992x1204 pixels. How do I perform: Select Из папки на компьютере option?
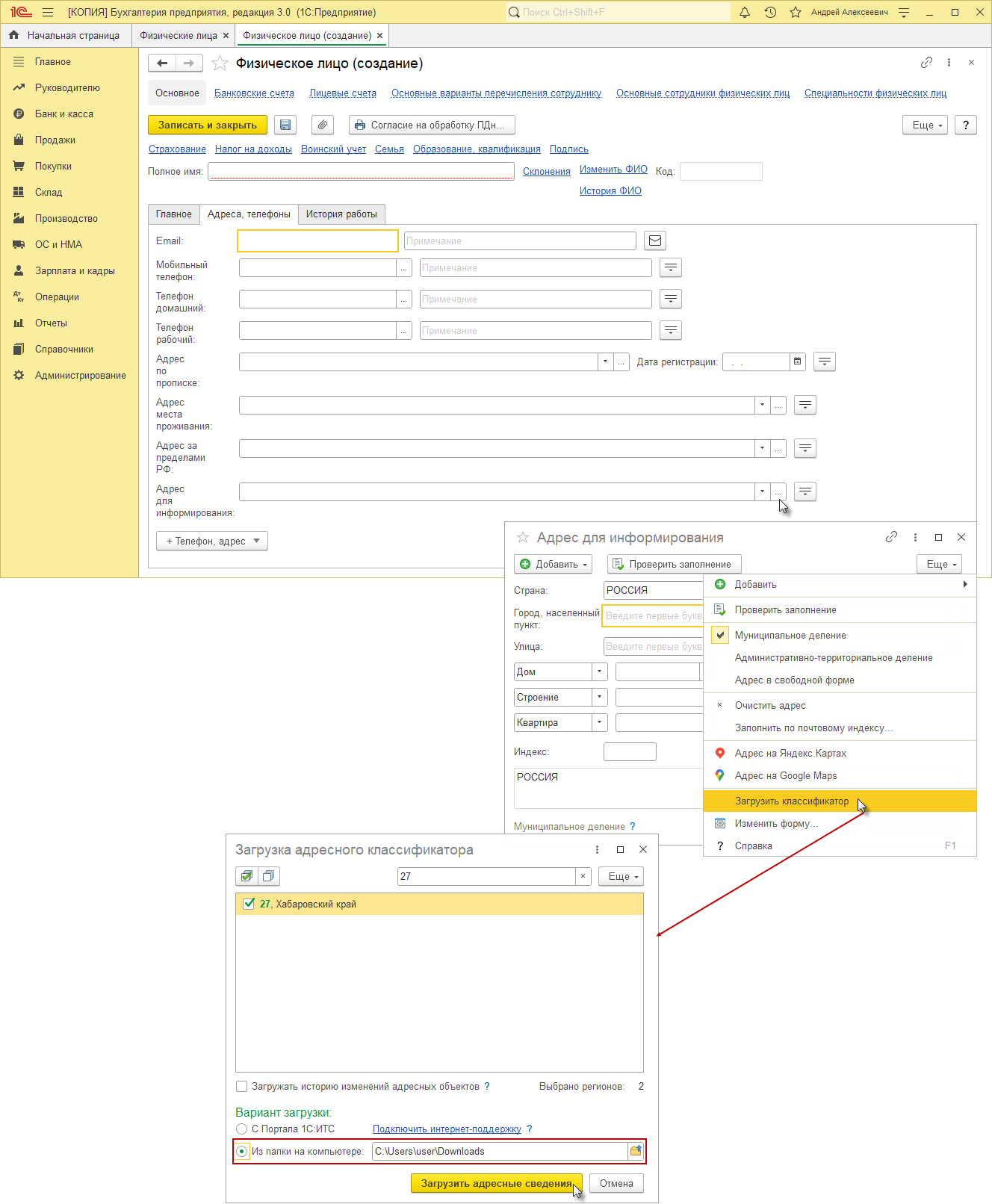[x=241, y=1151]
